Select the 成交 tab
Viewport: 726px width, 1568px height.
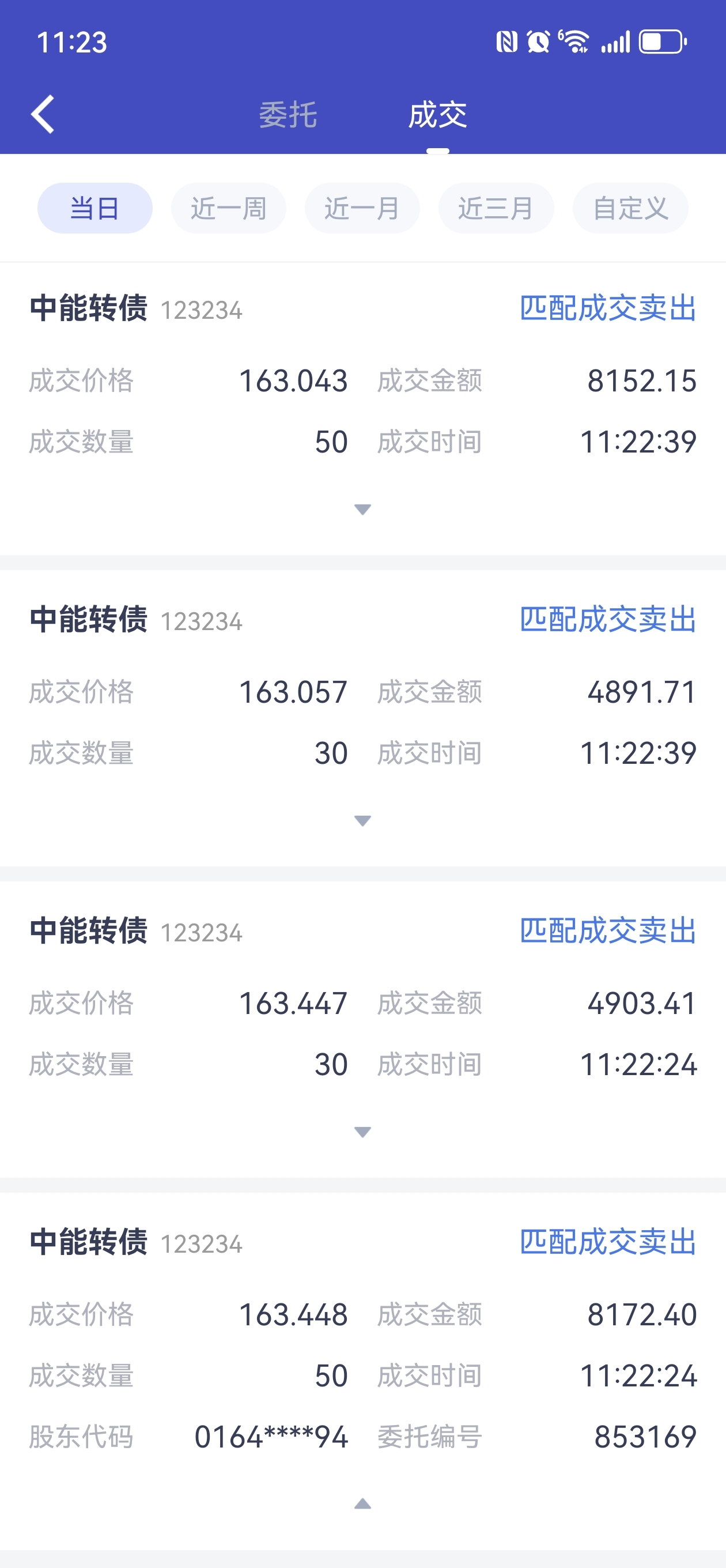(x=437, y=115)
